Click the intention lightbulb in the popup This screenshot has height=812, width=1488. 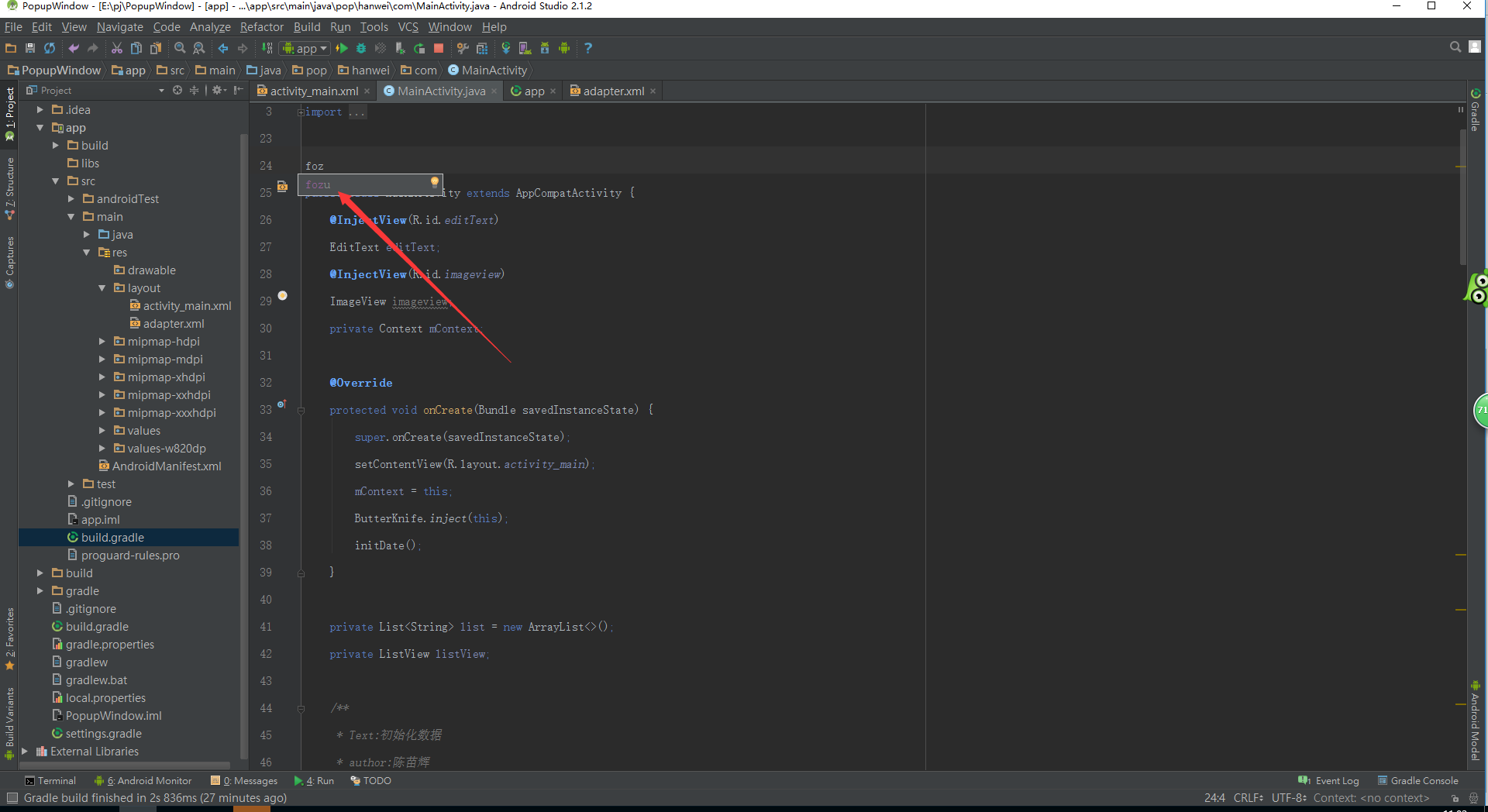pos(435,183)
